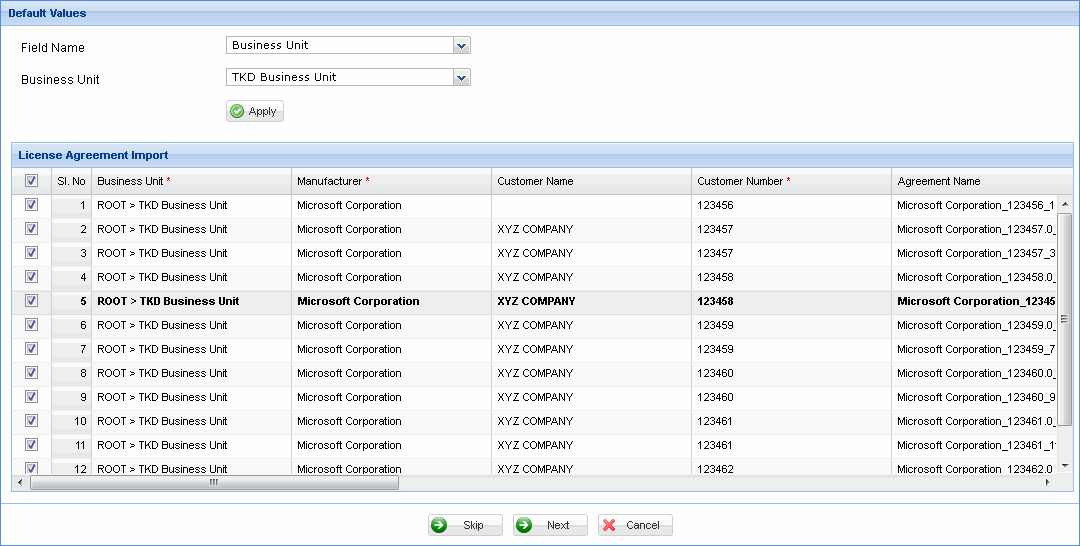Expand the Business Unit dropdown arrow
Viewport: 1080px width, 546px height.
point(461,77)
